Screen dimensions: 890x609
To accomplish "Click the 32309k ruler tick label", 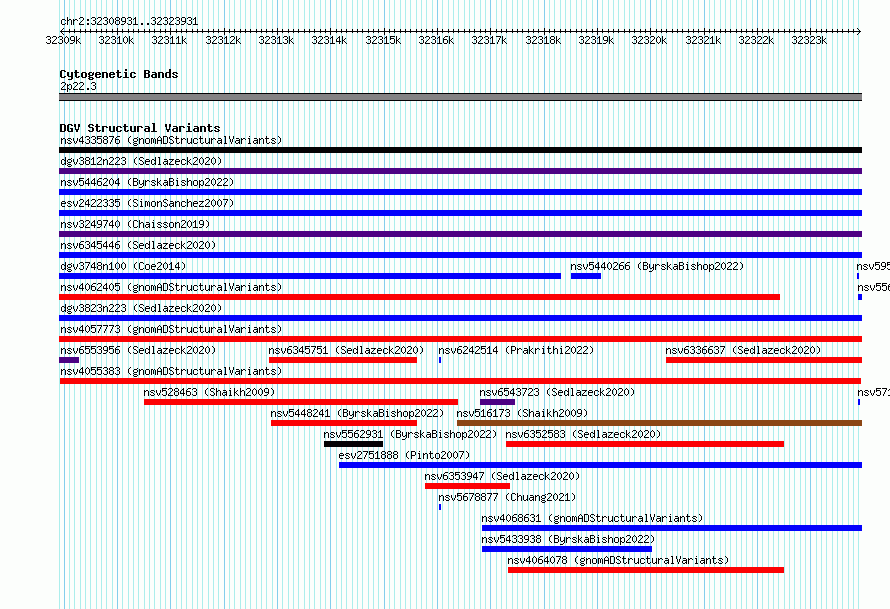I will [63, 40].
